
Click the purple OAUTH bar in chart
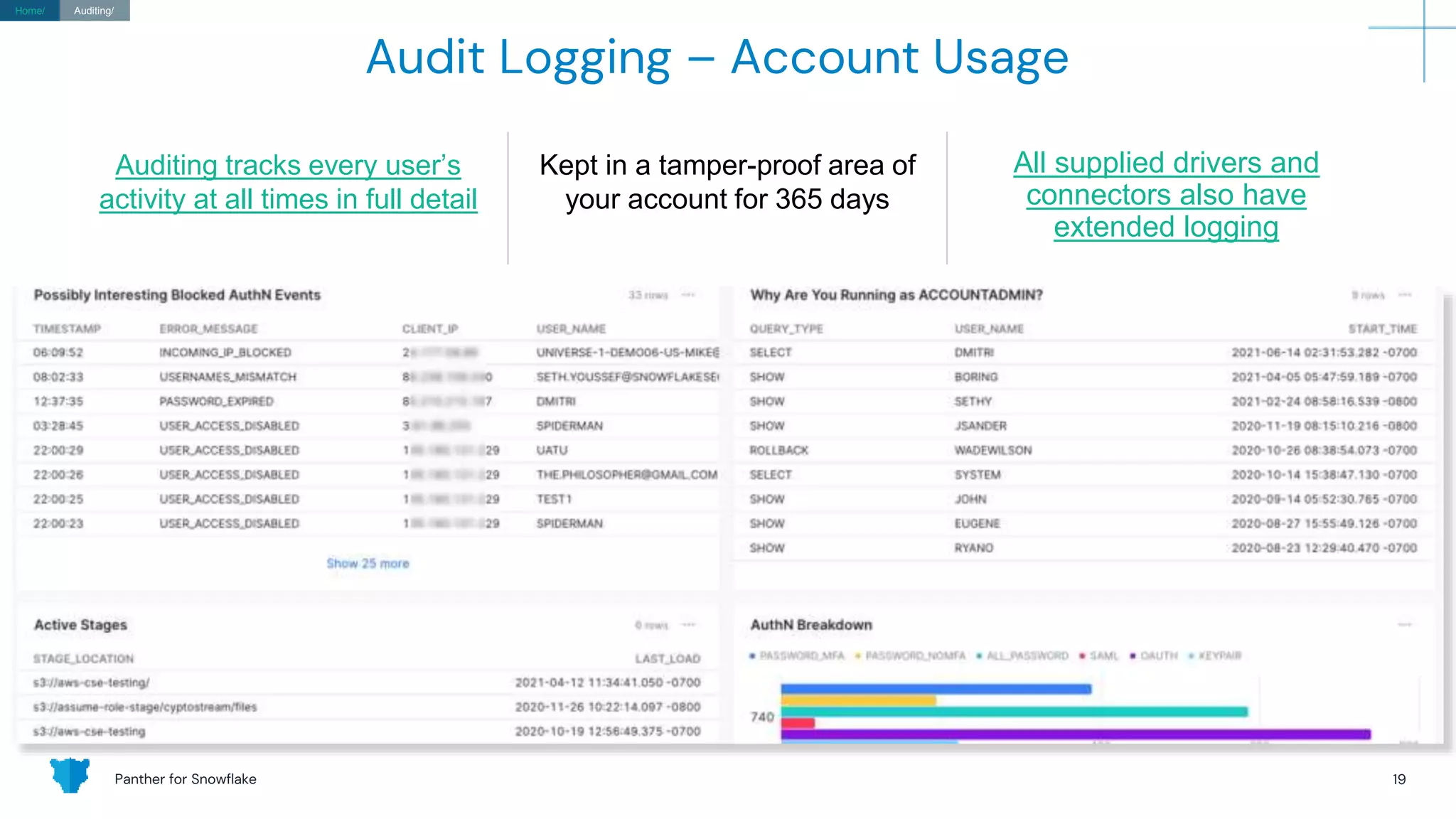pos(1075,734)
